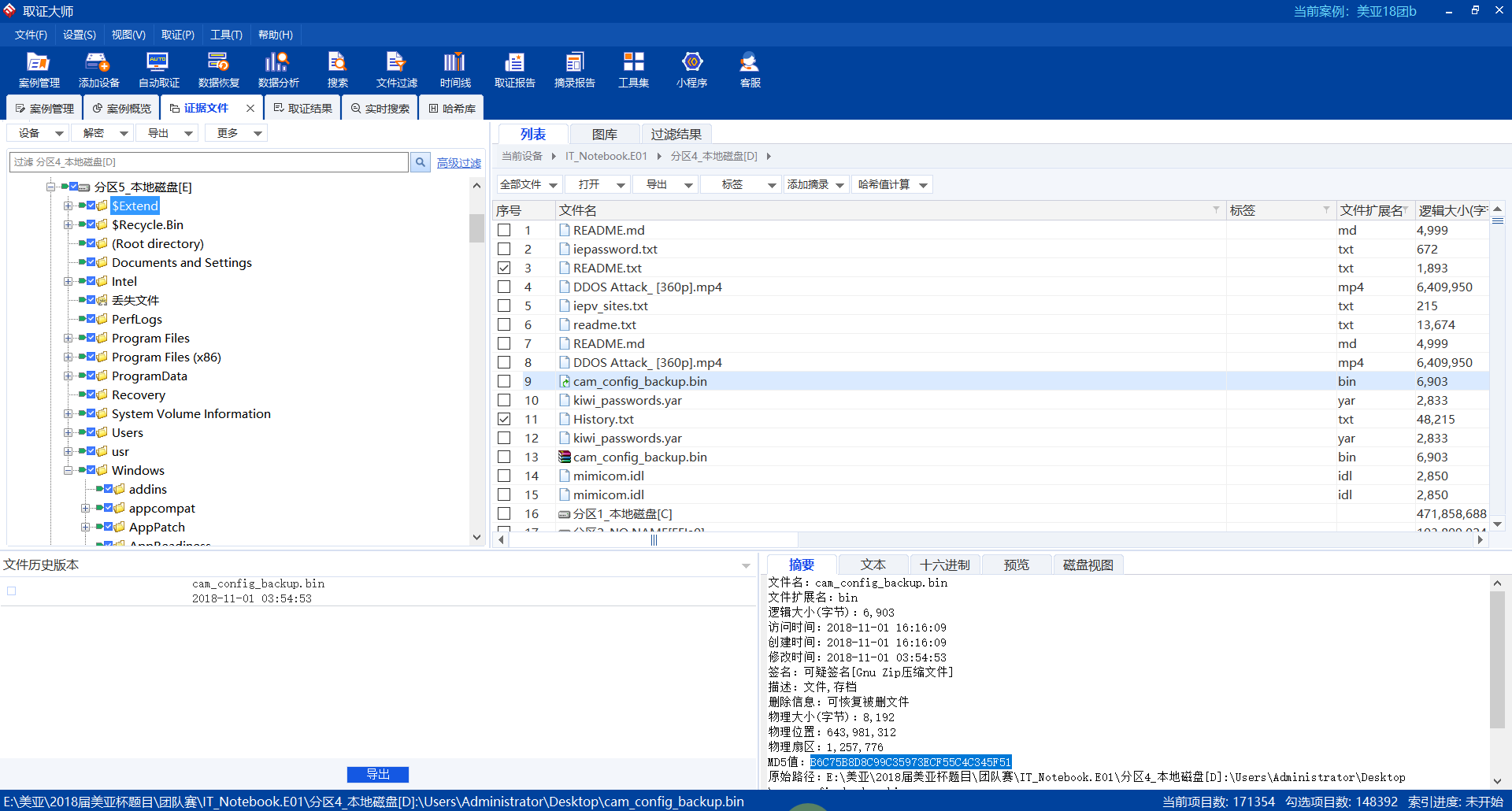1512x811 pixels.
Task: Check the box for row 1 README.md
Action: pyautogui.click(x=504, y=230)
